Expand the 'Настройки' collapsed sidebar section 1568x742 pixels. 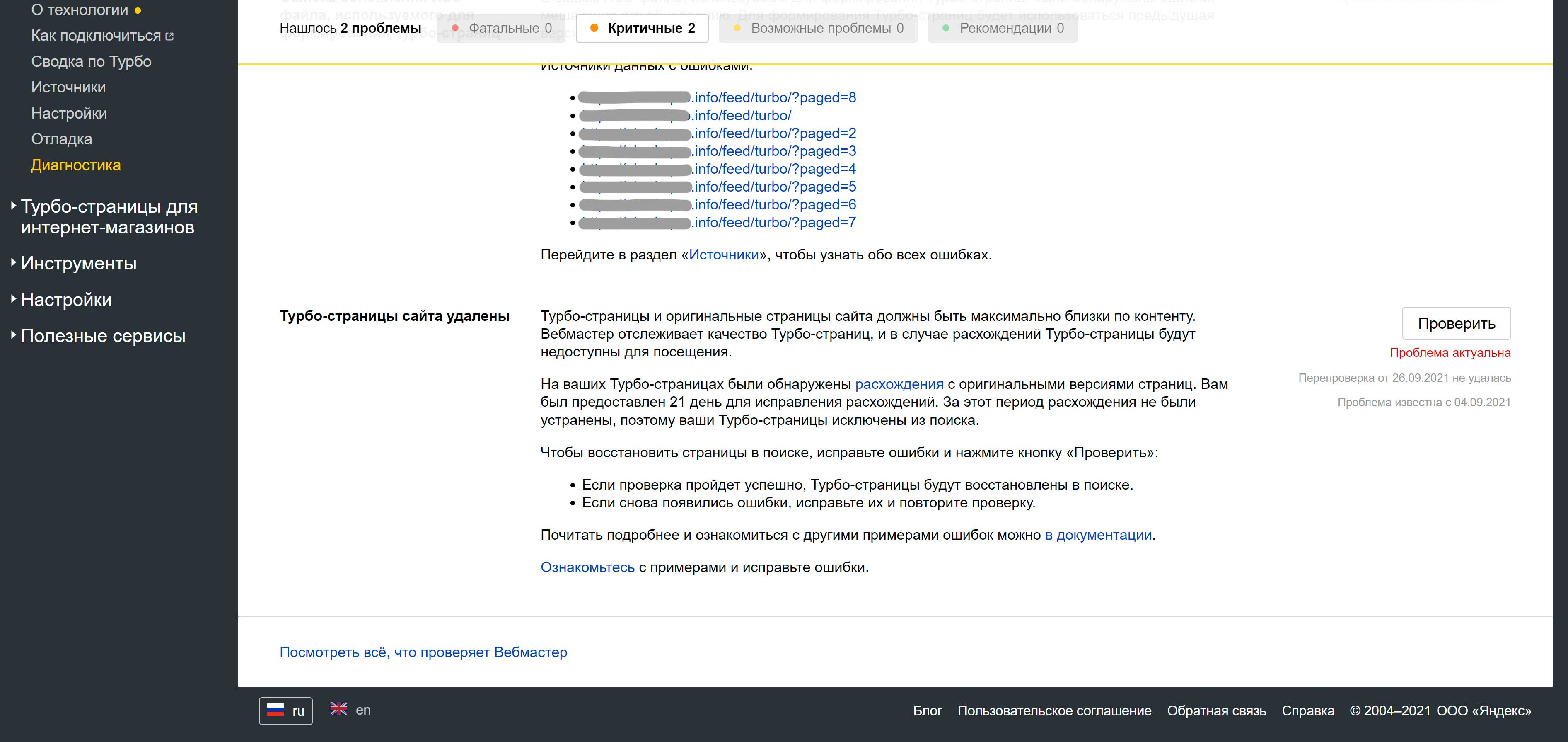[66, 300]
